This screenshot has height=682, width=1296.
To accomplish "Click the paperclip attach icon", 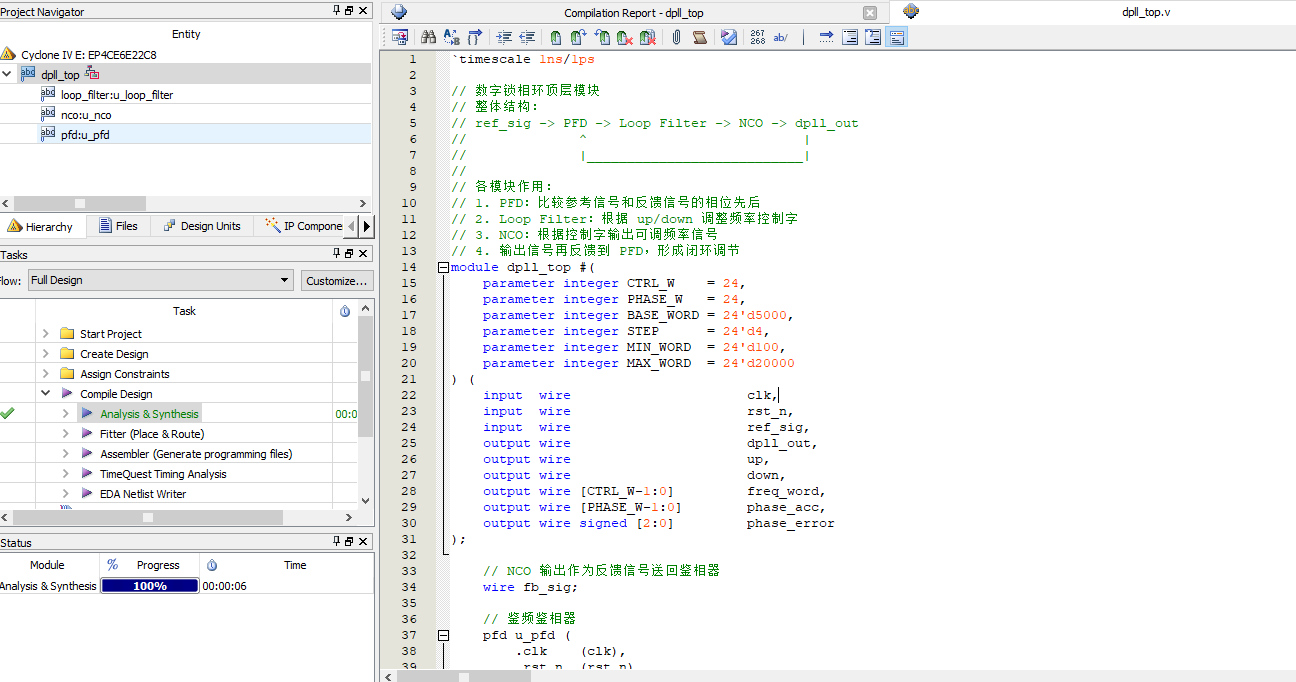I will click(x=676, y=37).
